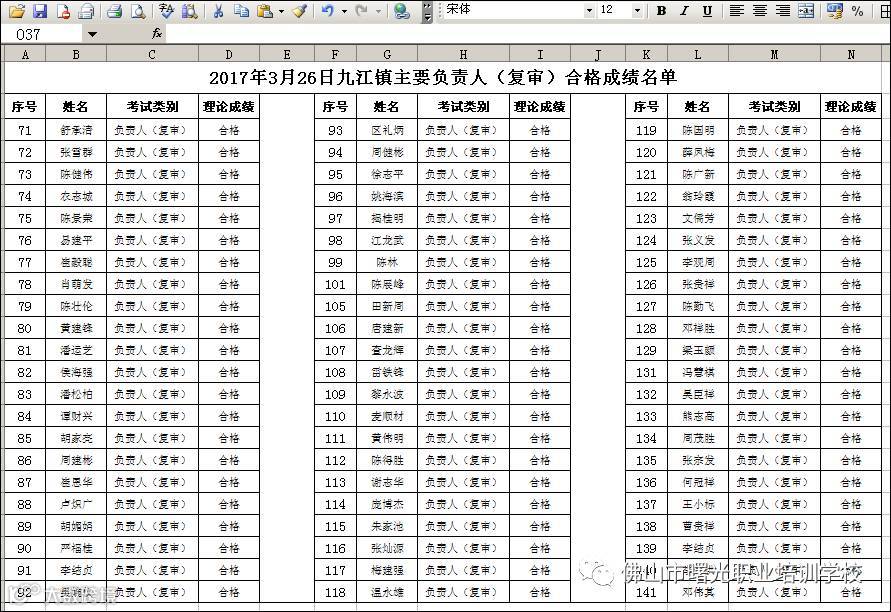Save the workbook using the floppy disk icon
The image size is (891, 612).
click(40, 10)
